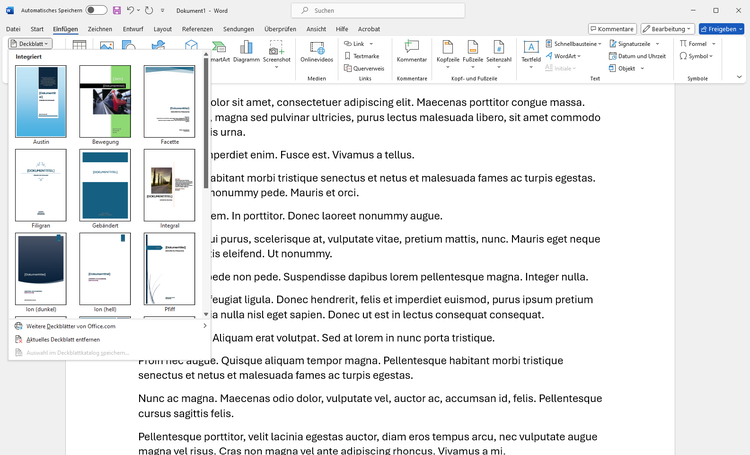Viewport: 750px width, 455px height.
Task: Click the 3D-Modelle cube icon
Action: [x=191, y=44]
